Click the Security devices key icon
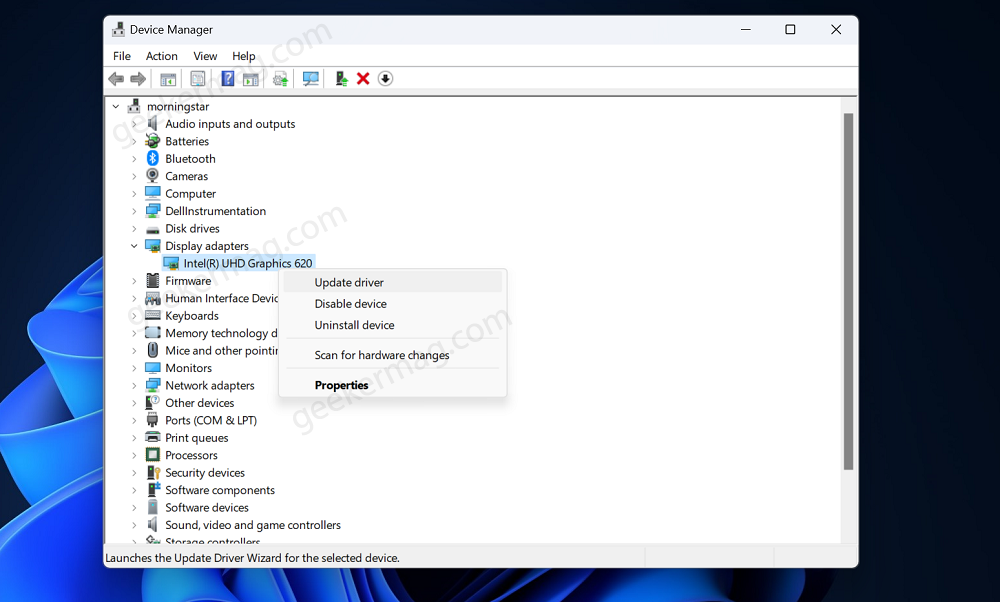 click(x=153, y=473)
